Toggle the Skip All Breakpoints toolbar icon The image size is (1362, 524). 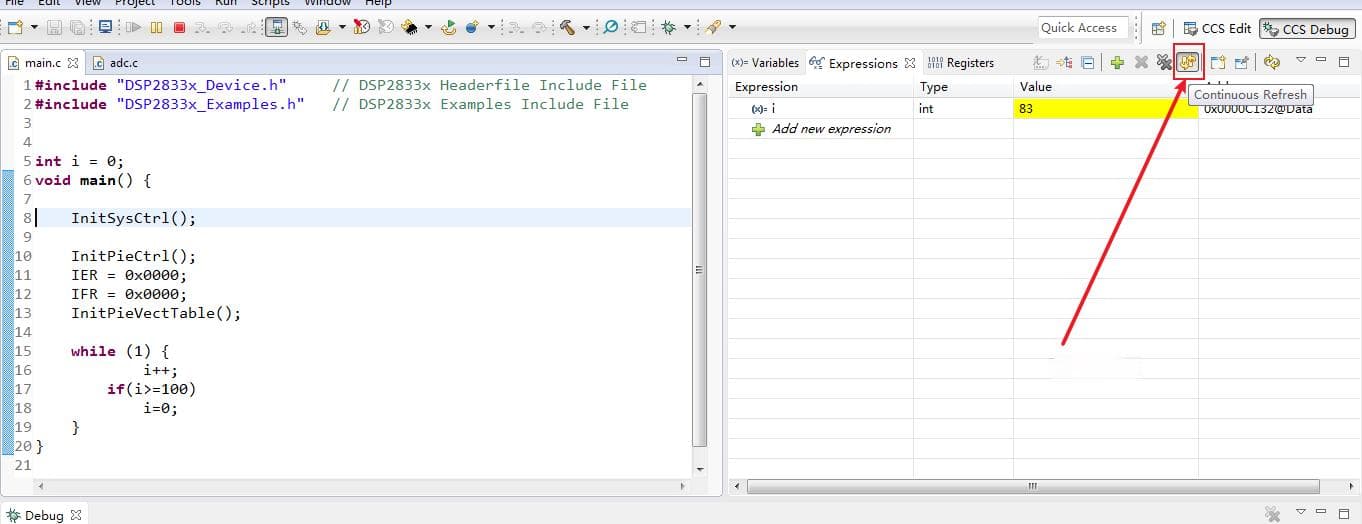tap(611, 27)
